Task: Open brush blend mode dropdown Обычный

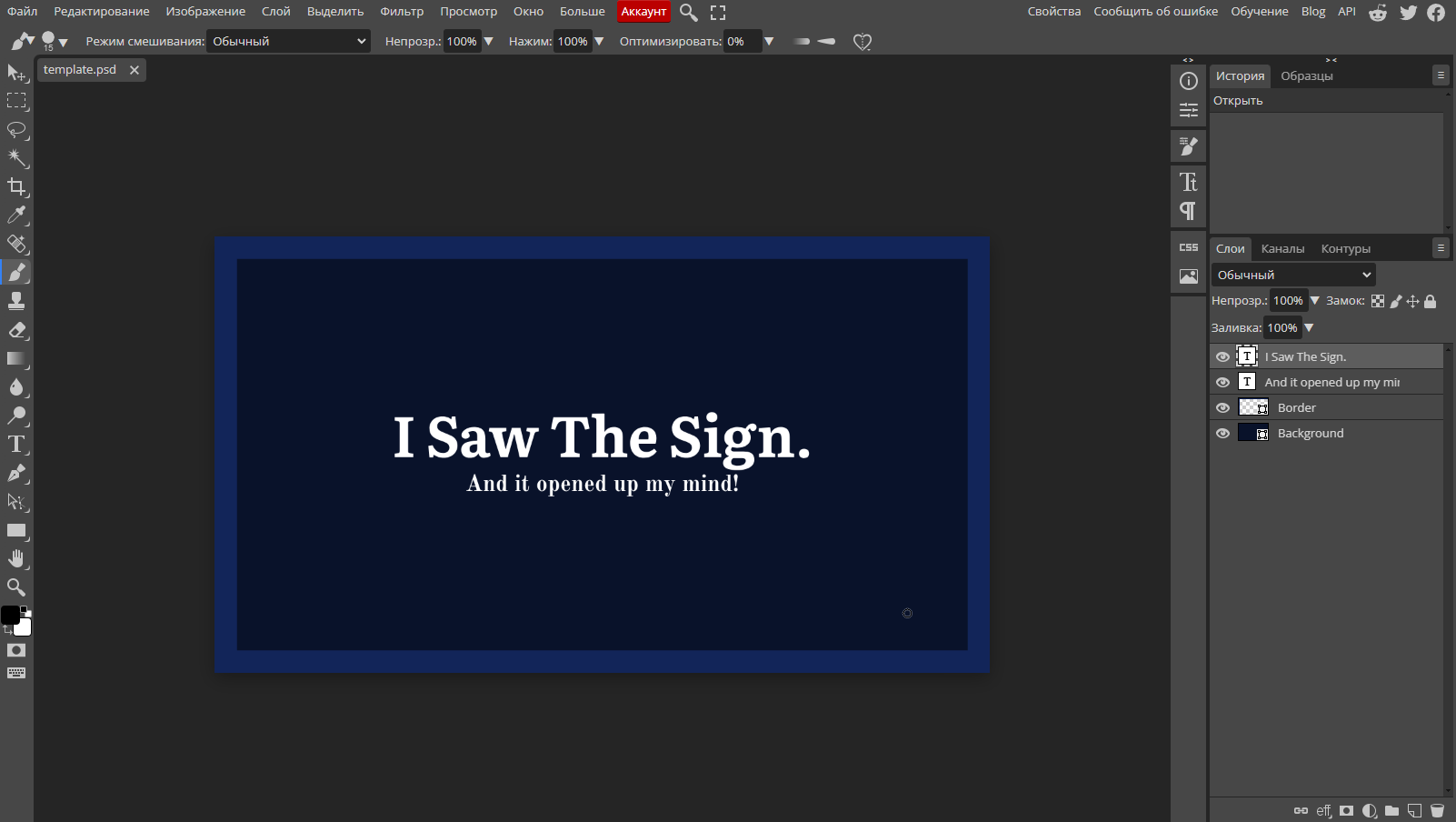Action: pos(288,41)
